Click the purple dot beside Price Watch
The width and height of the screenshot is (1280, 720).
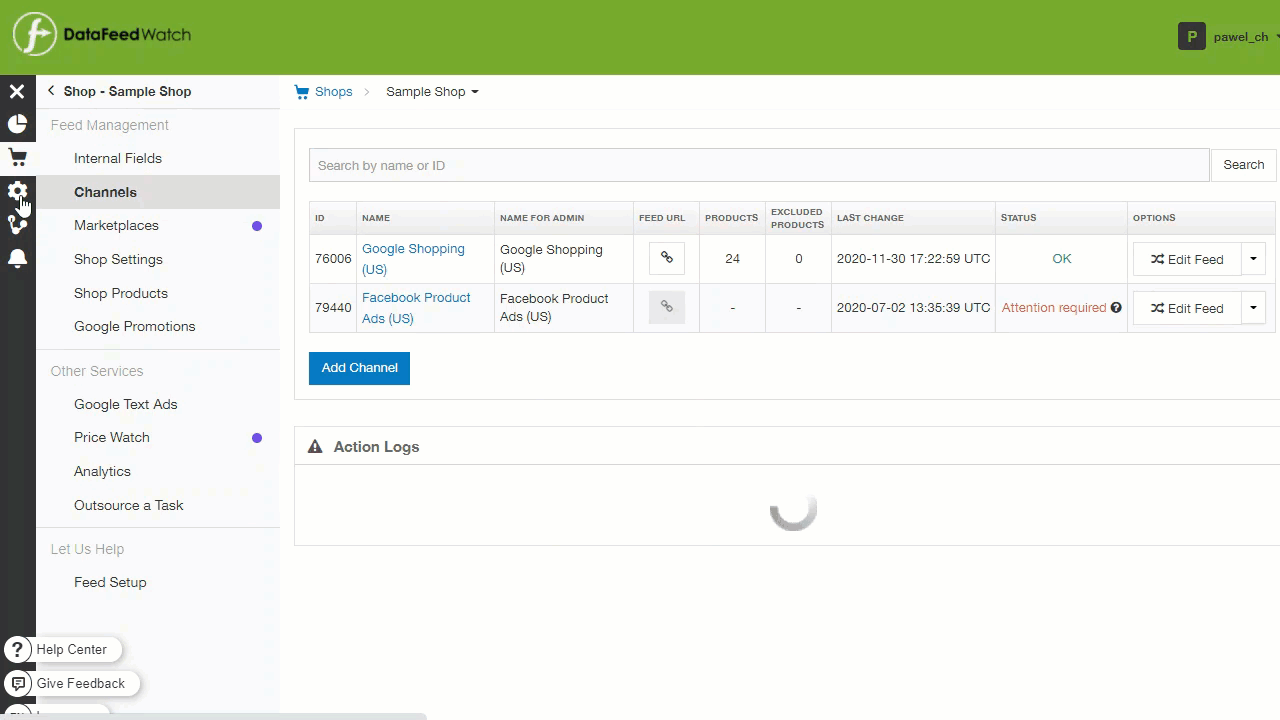257,438
